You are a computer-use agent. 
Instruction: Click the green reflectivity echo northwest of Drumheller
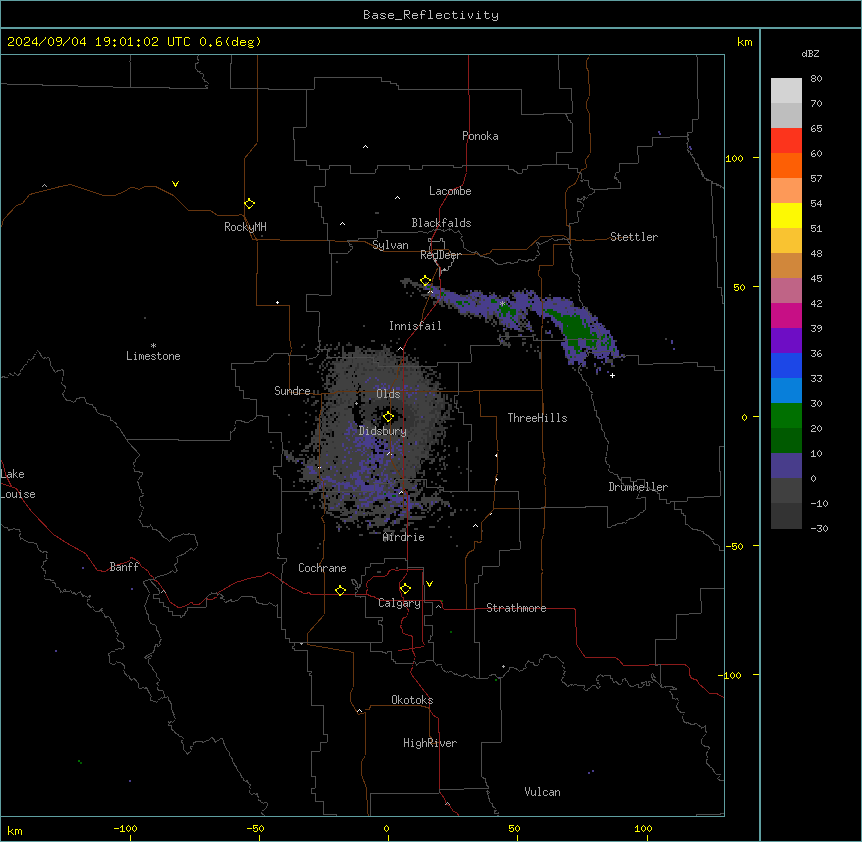coord(575,329)
